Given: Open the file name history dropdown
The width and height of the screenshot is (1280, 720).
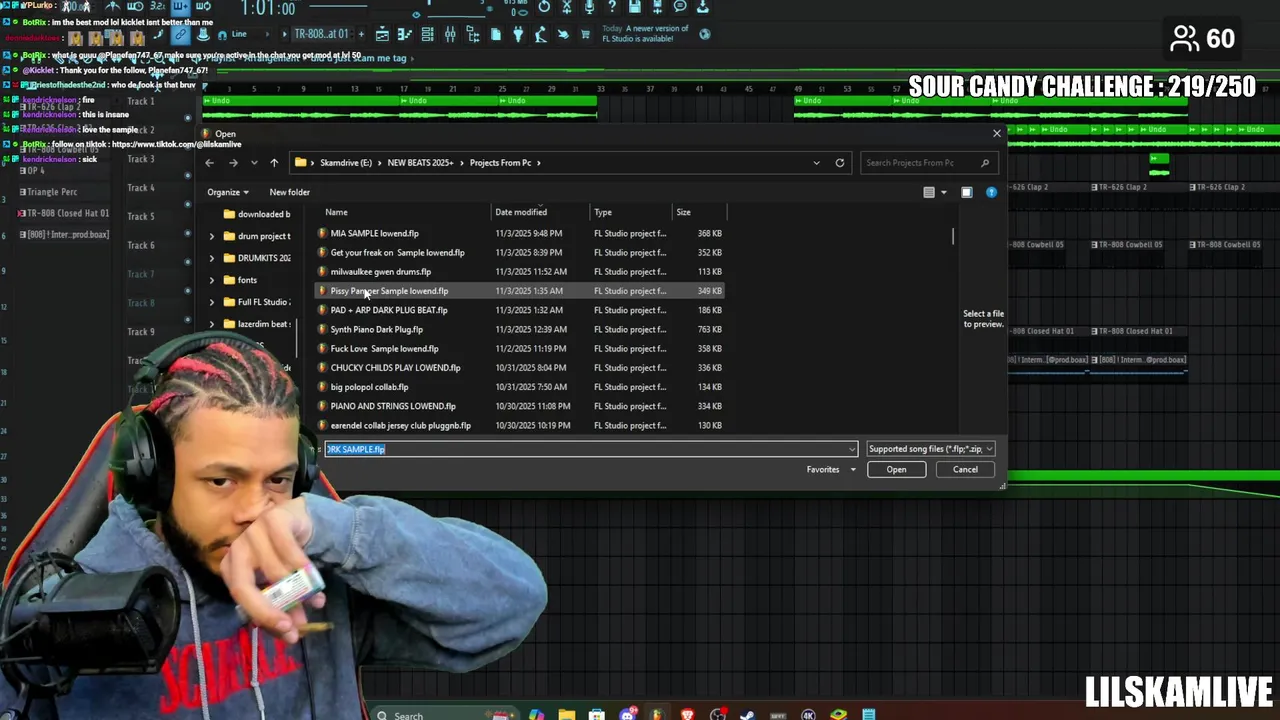Looking at the screenshot, I should [x=852, y=449].
